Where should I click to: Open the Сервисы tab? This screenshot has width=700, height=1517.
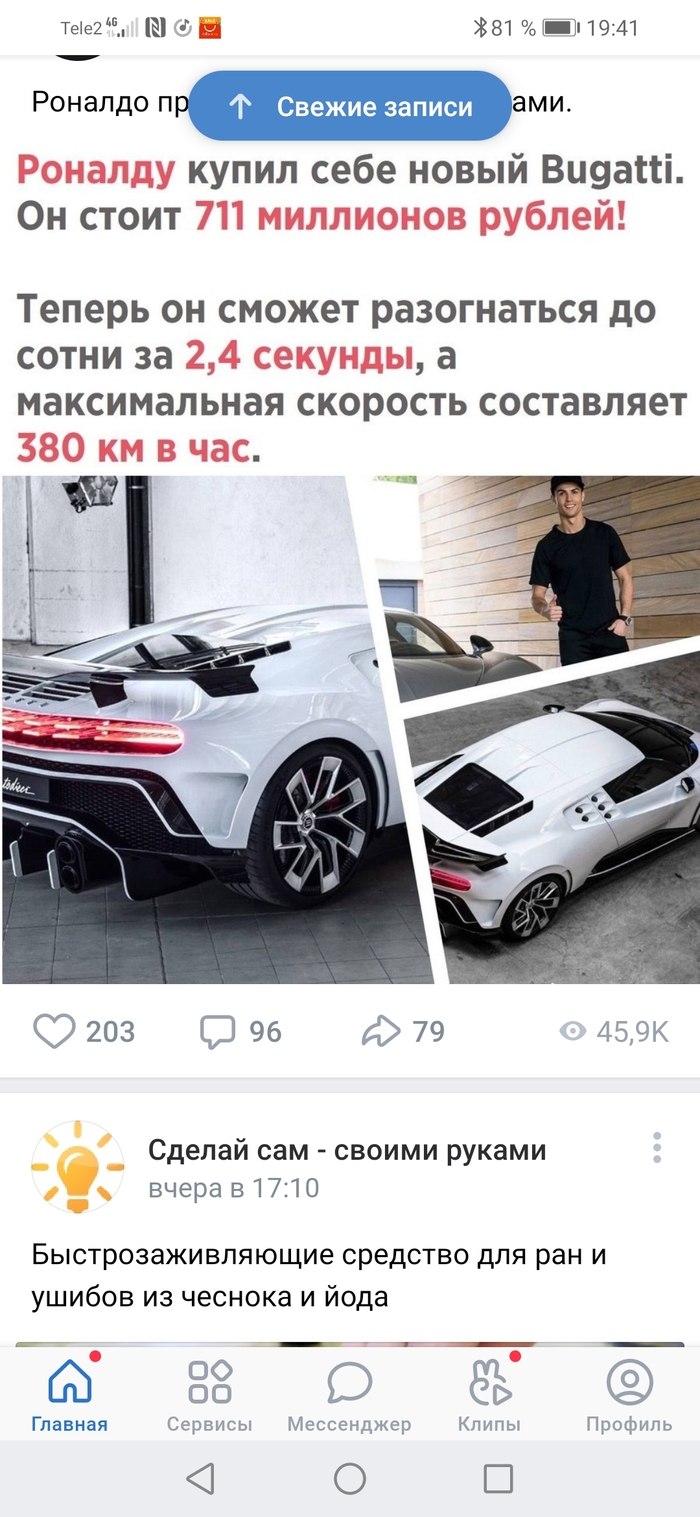click(x=209, y=1395)
